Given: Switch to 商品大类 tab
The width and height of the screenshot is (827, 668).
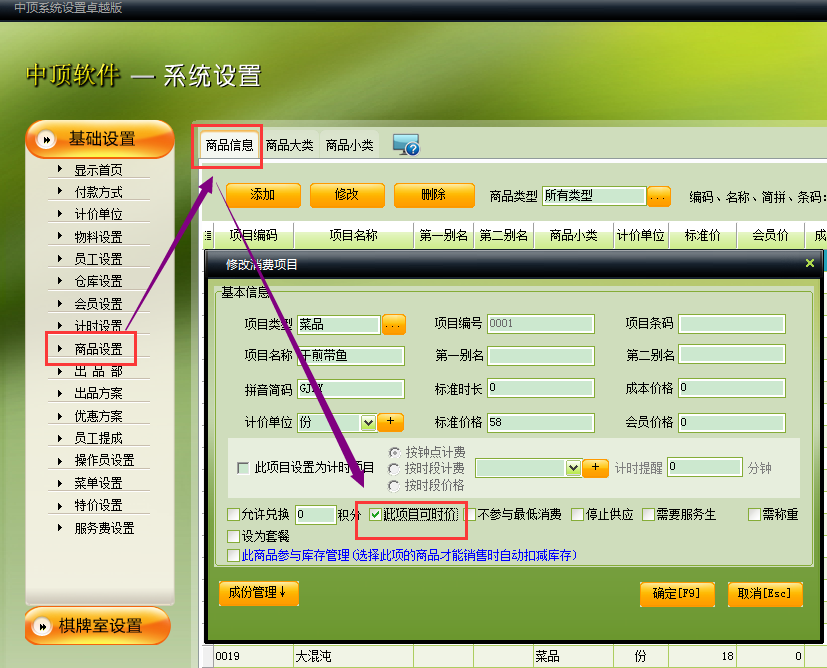Looking at the screenshot, I should pos(290,145).
